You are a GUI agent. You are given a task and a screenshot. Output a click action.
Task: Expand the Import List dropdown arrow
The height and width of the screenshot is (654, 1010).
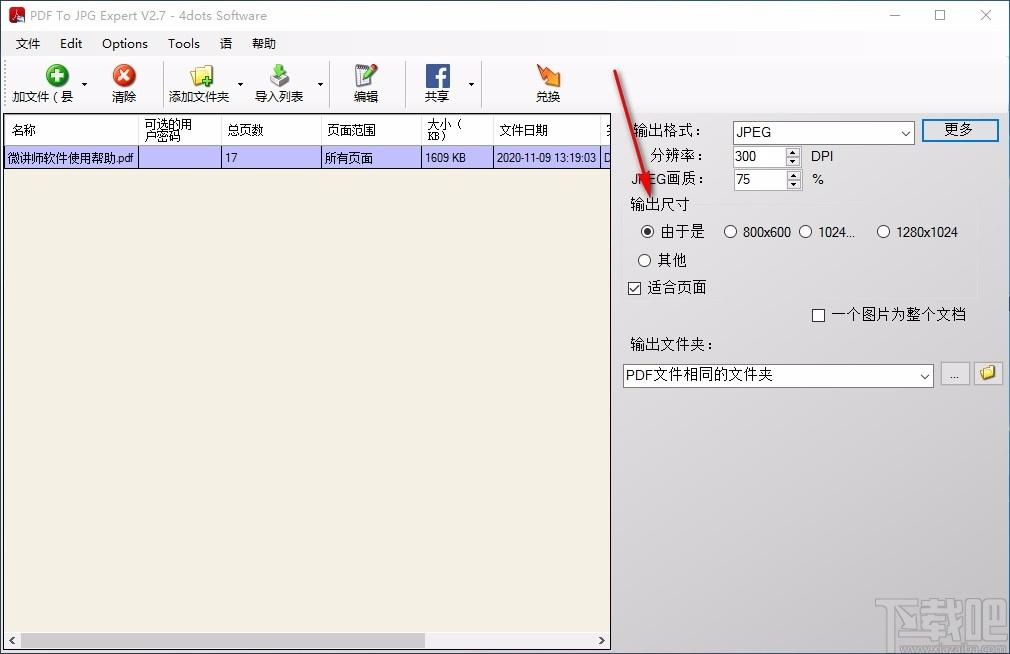[320, 84]
